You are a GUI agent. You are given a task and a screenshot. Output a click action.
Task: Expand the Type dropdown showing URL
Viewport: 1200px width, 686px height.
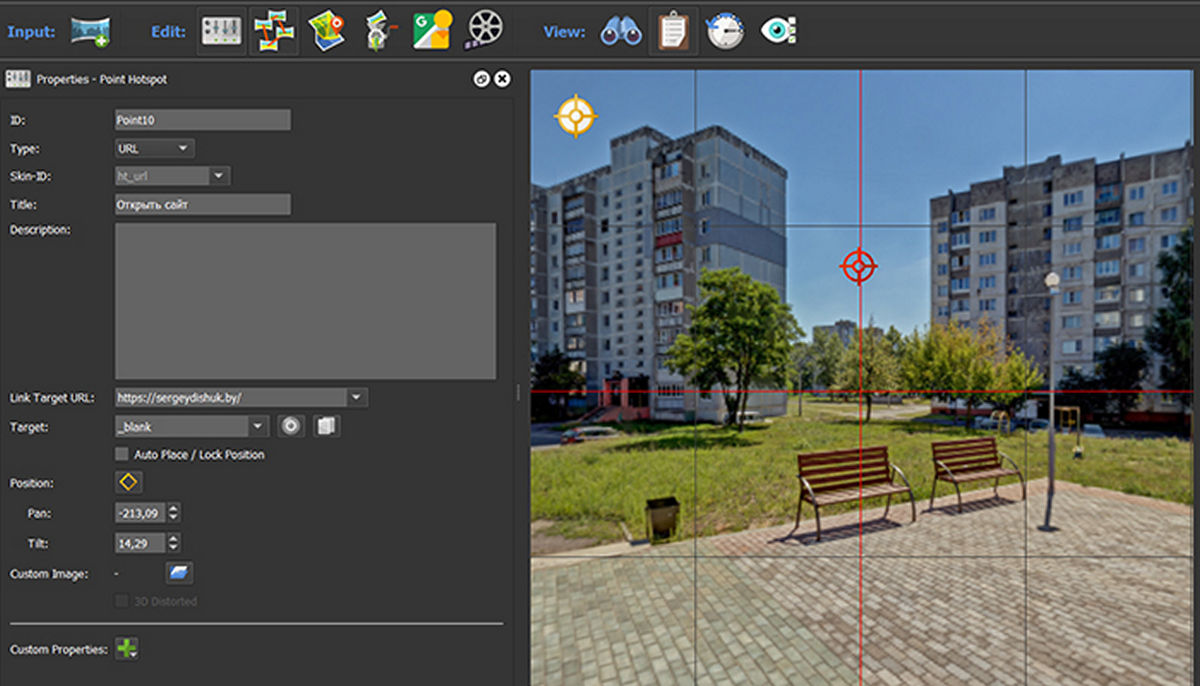(x=155, y=148)
